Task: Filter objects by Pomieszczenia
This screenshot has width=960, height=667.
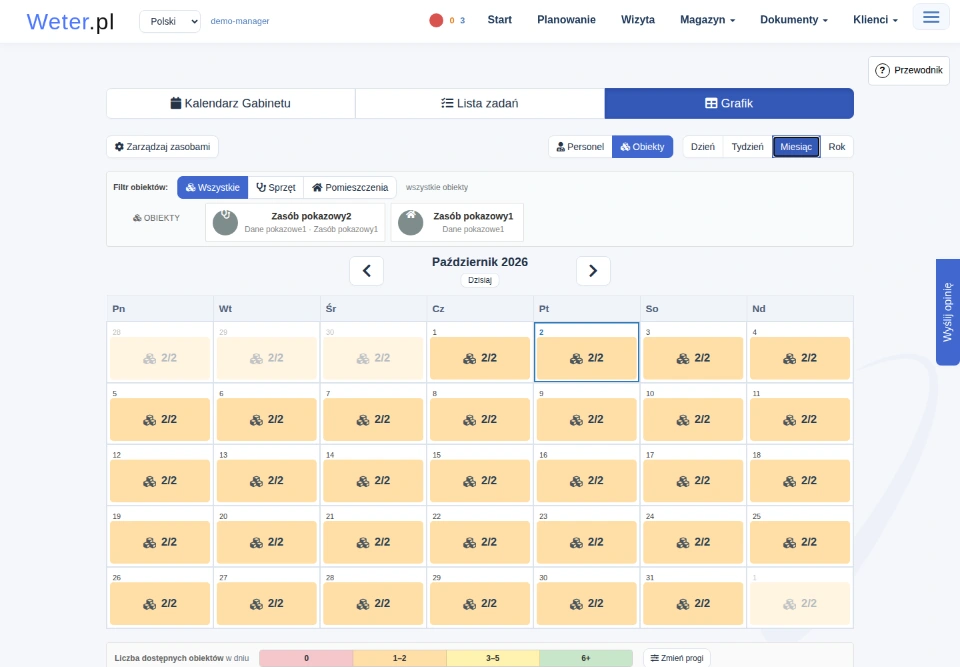Action: 350,187
